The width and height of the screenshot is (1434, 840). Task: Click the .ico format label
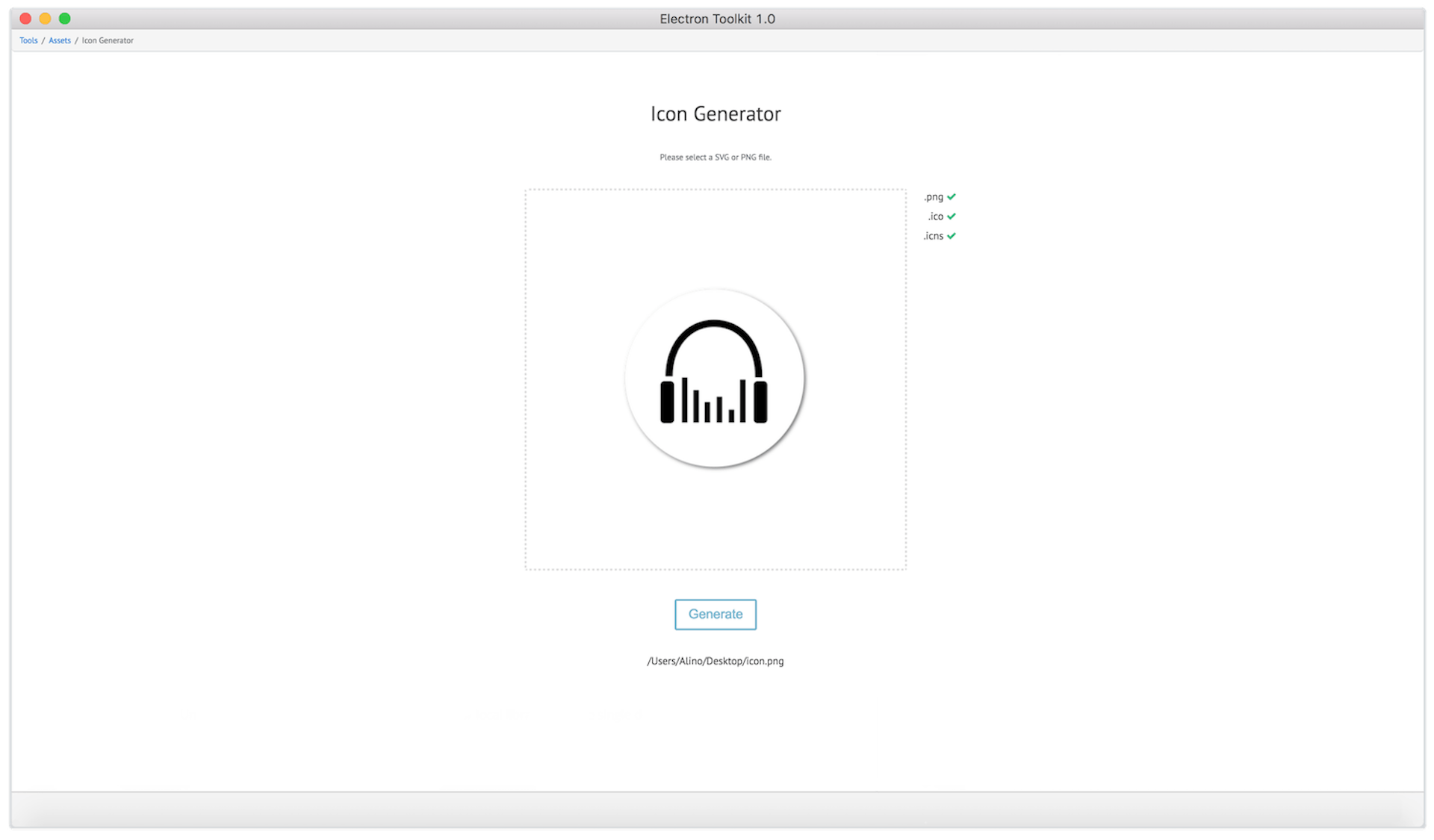[x=935, y=216]
